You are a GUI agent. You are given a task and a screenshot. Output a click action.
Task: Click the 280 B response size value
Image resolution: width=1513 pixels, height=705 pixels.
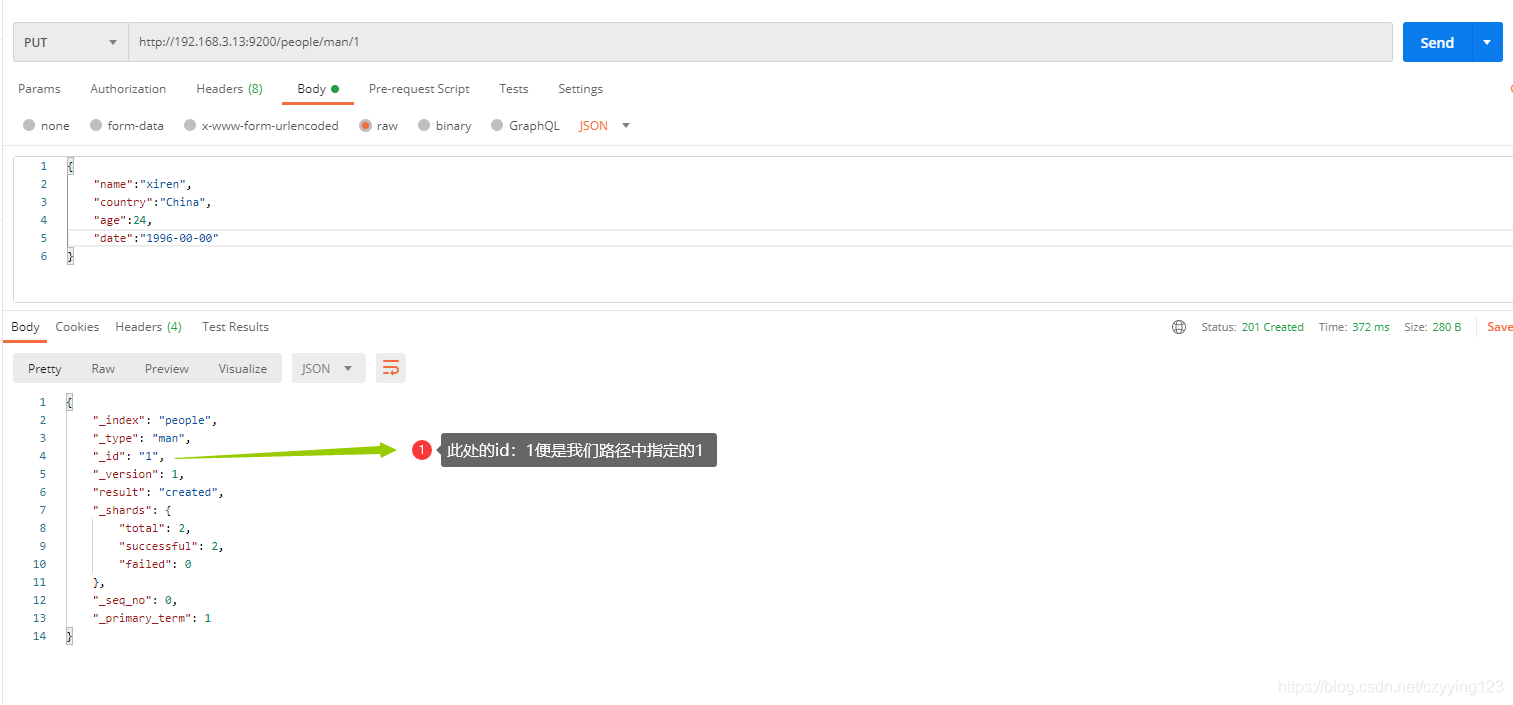click(1446, 327)
